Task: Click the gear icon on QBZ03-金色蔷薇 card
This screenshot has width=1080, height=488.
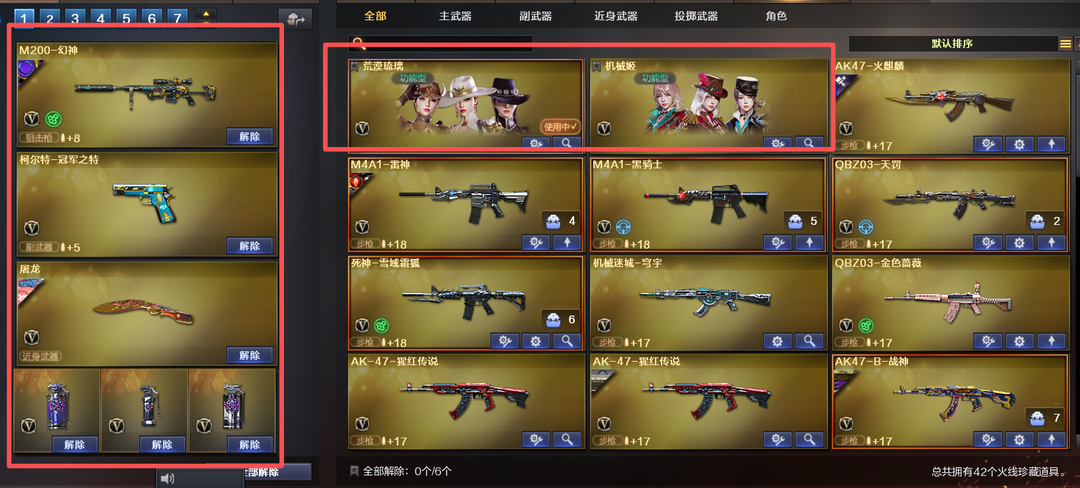Action: pyautogui.click(x=1019, y=341)
